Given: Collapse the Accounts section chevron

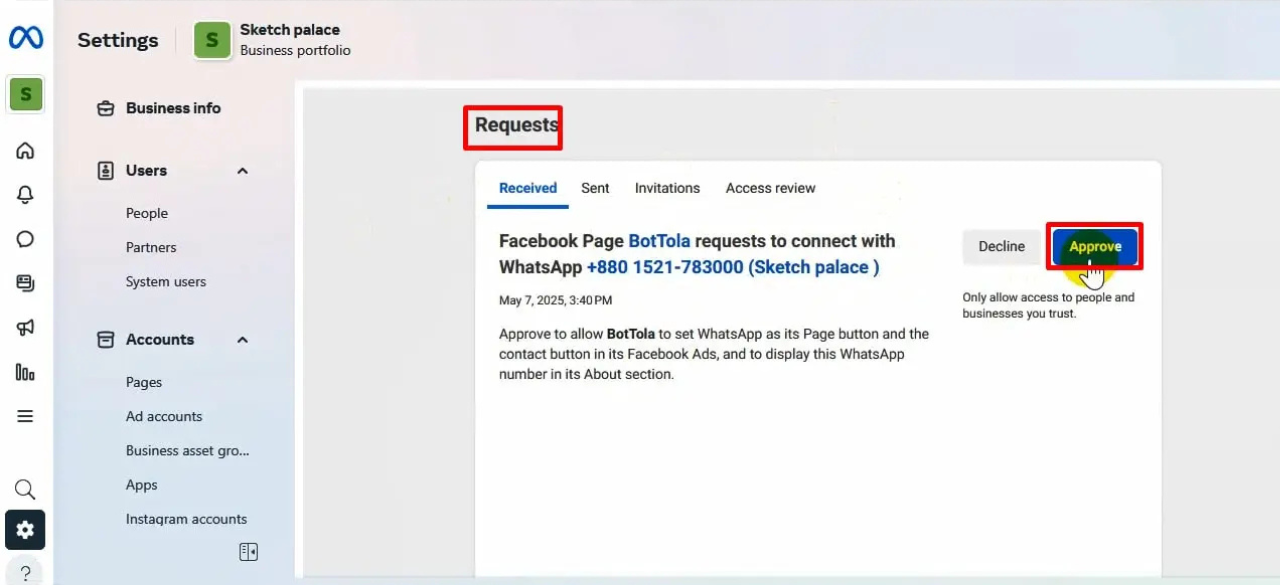Looking at the screenshot, I should (x=242, y=340).
